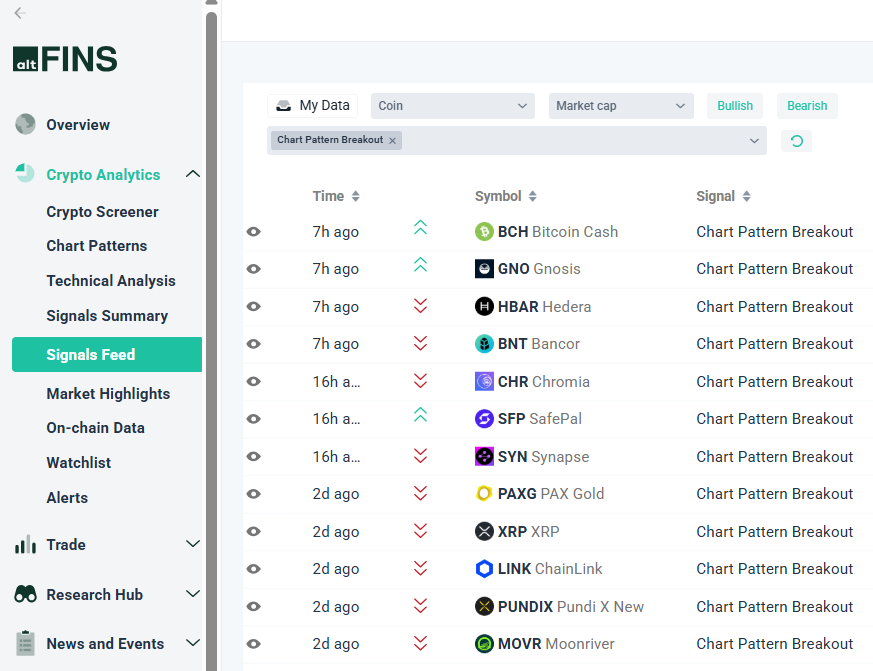The image size is (873, 671).
Task: Open the Coin dropdown
Action: [453, 106]
